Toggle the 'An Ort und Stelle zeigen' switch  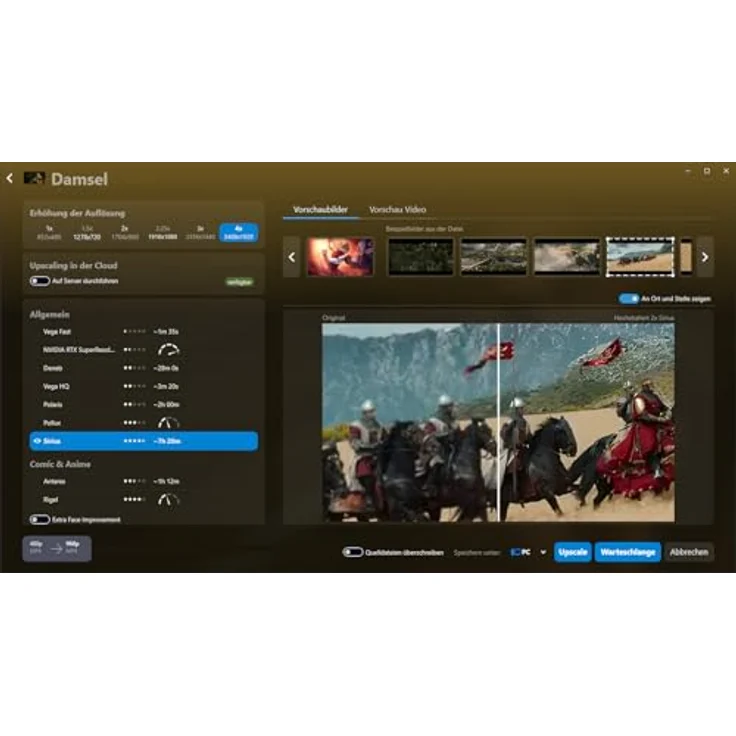click(629, 299)
